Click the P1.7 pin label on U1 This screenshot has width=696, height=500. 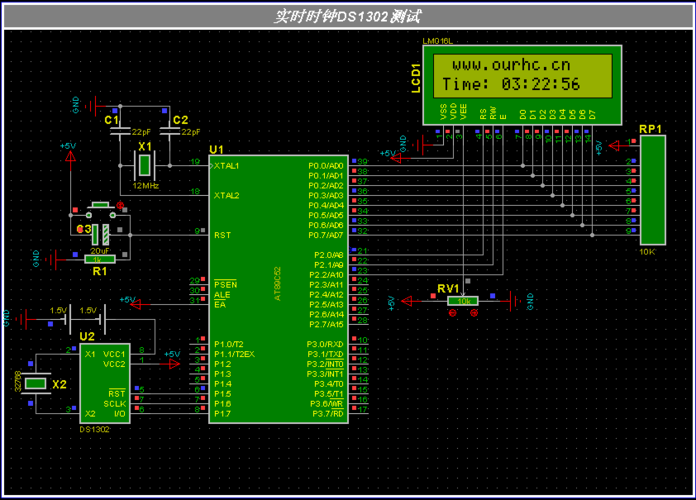tap(222, 414)
